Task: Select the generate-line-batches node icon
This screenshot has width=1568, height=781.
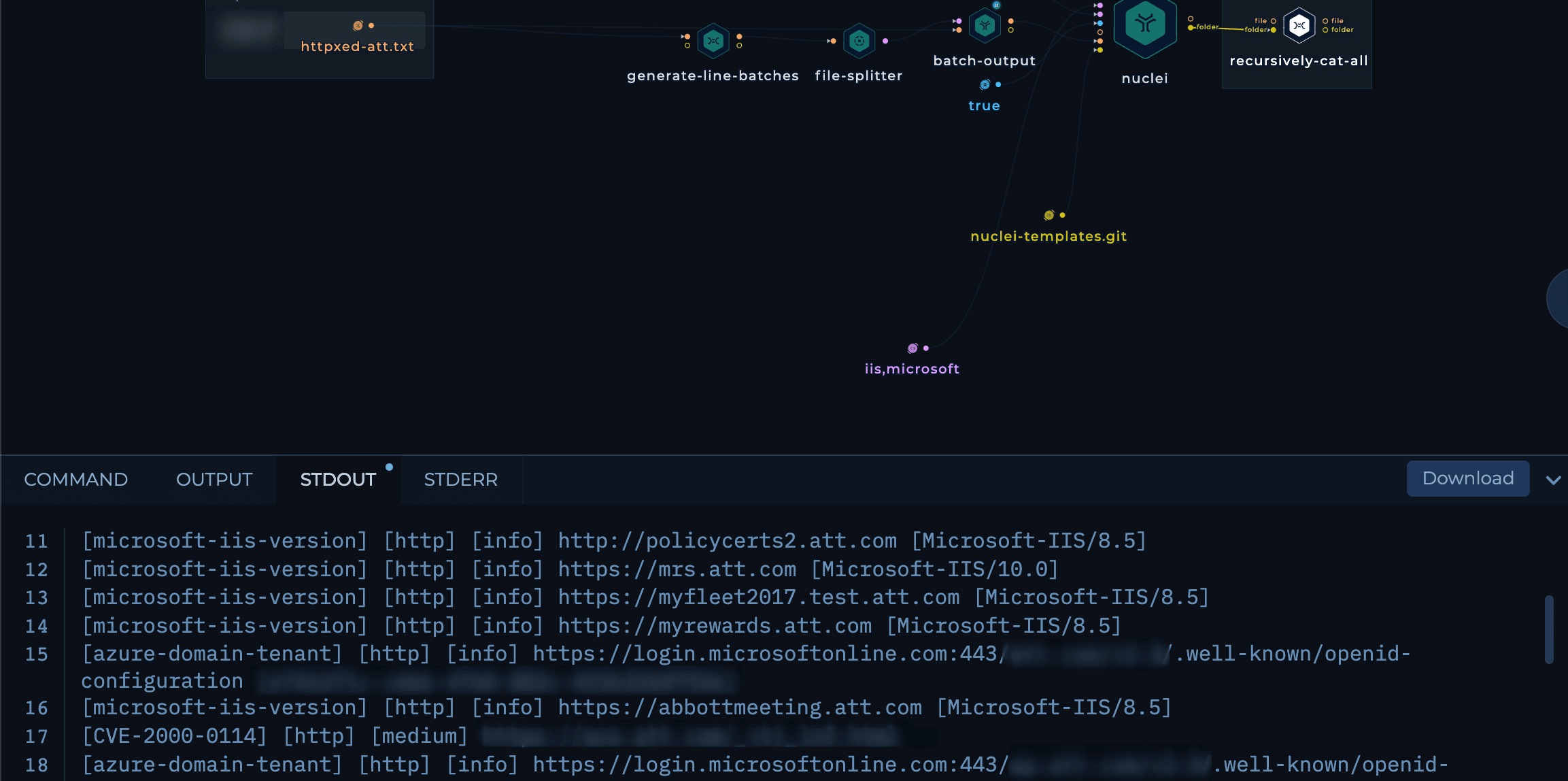Action: [713, 41]
